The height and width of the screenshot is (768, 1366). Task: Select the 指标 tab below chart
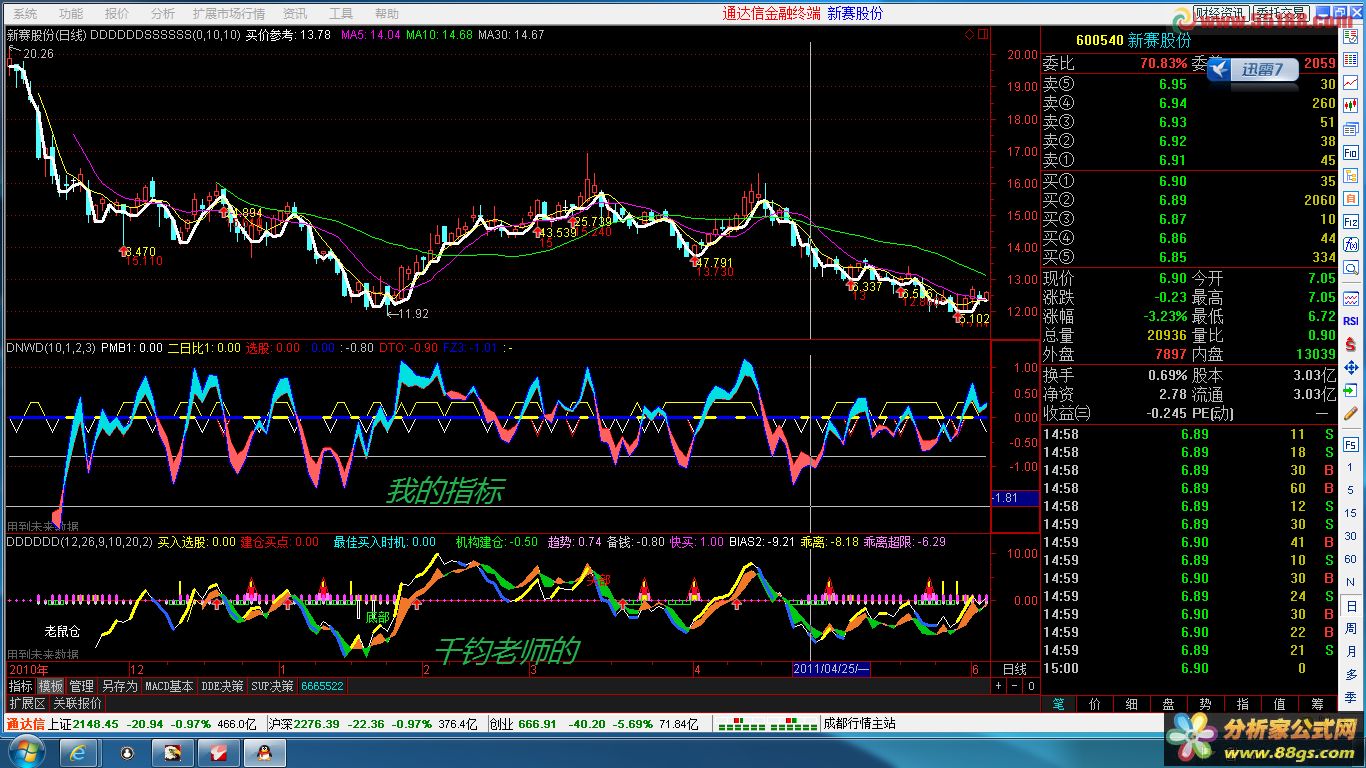click(x=21, y=686)
